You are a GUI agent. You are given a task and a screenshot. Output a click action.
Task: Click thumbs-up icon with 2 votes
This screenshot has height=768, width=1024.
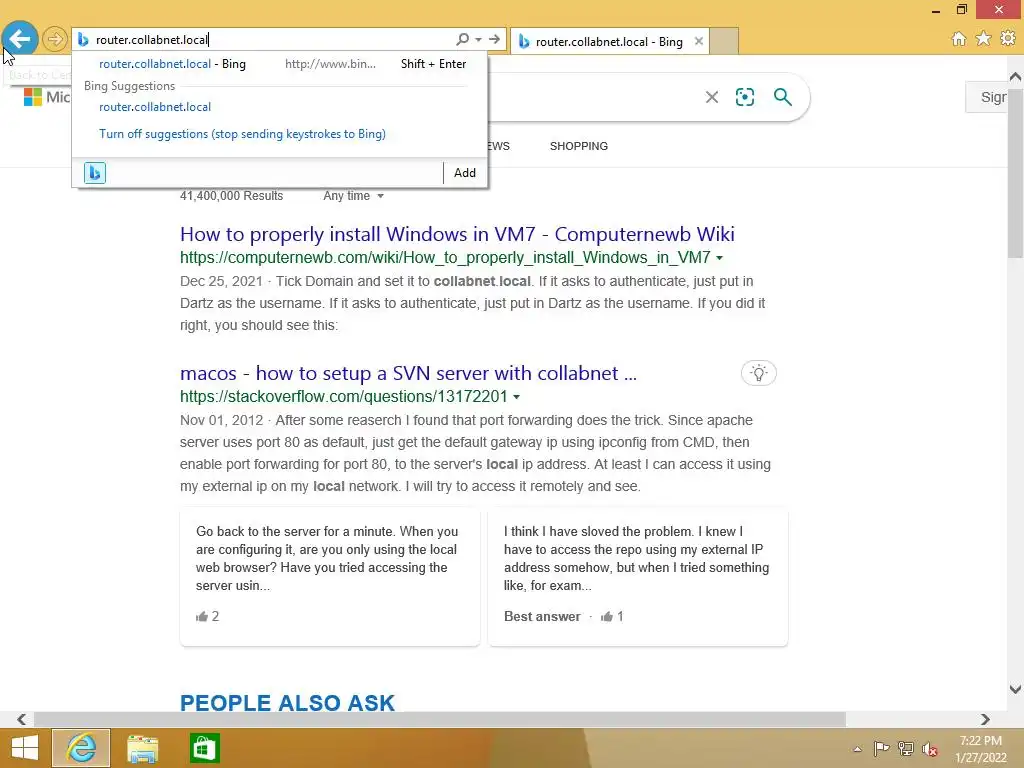(202, 616)
